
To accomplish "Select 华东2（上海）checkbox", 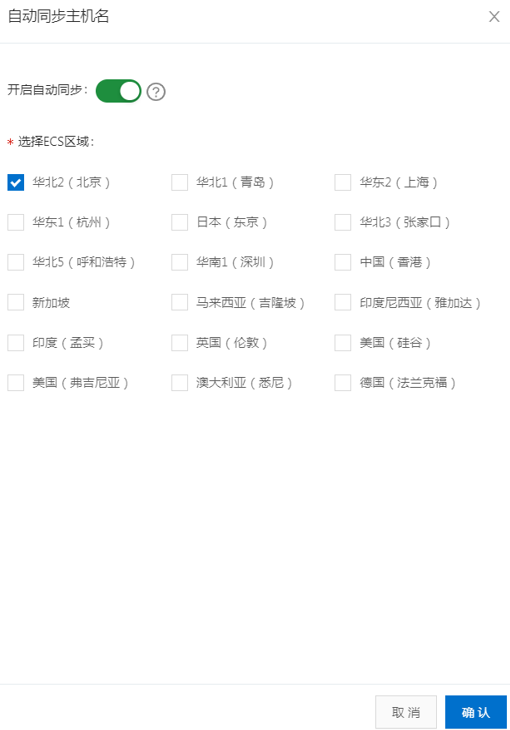I will point(343,182).
